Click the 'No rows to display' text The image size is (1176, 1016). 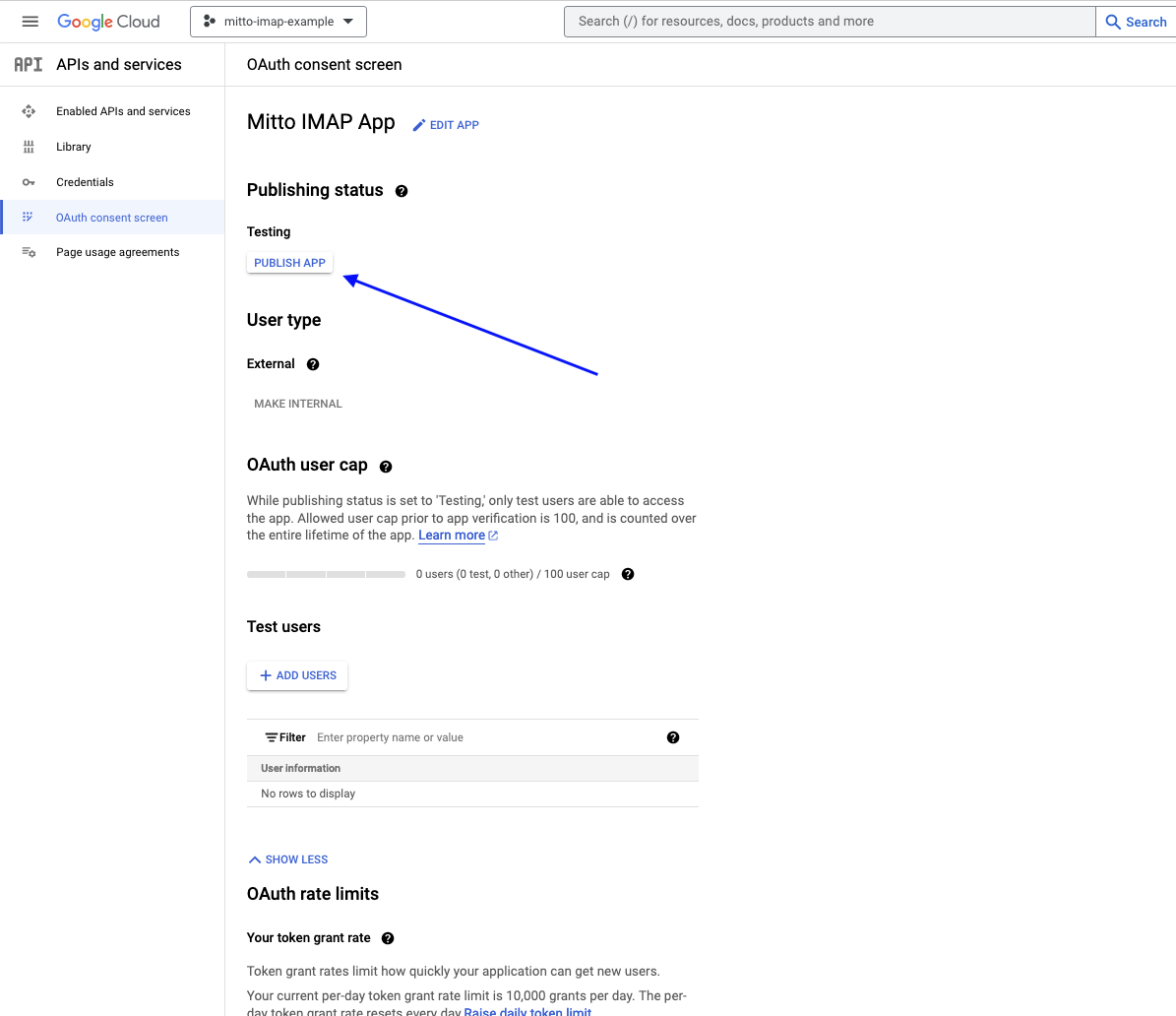pos(308,794)
